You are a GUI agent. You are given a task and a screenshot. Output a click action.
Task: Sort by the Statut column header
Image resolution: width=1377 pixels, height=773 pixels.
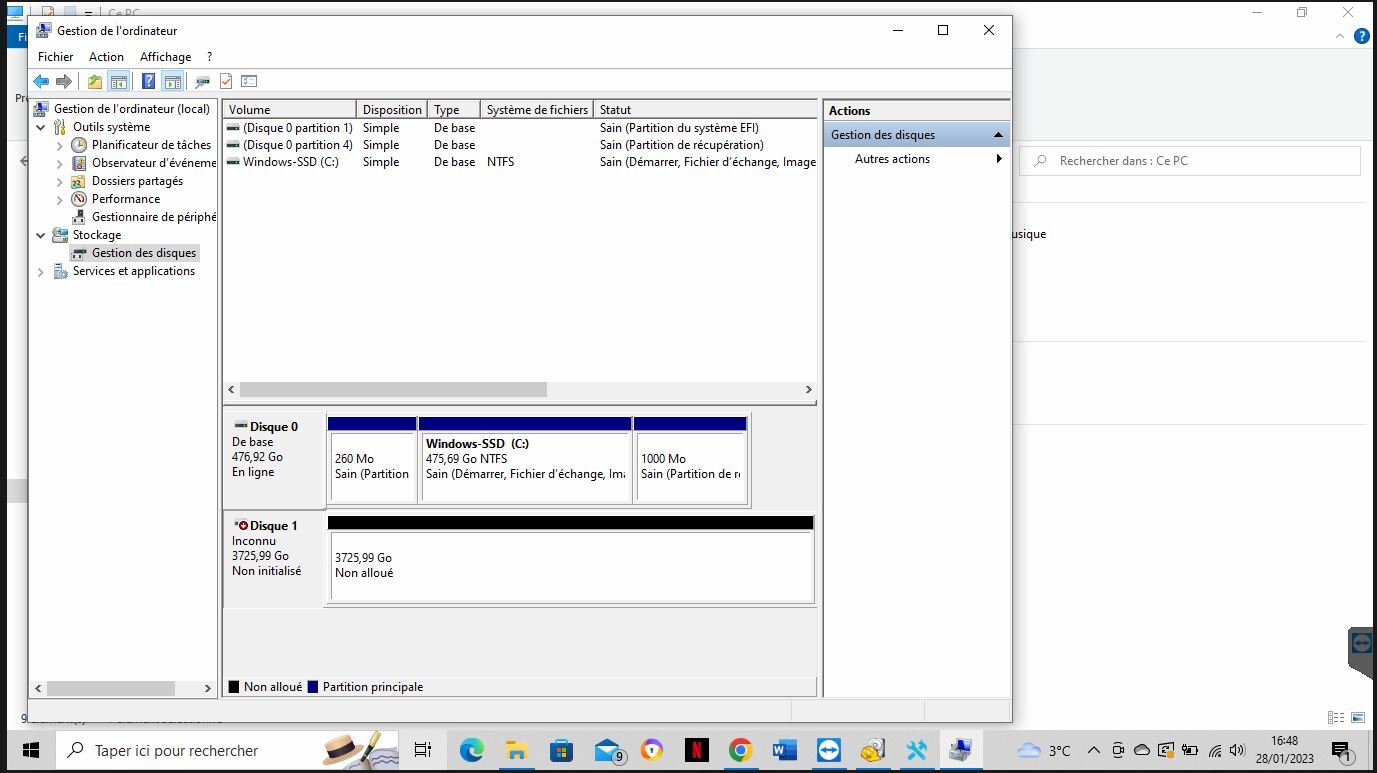pyautogui.click(x=705, y=109)
